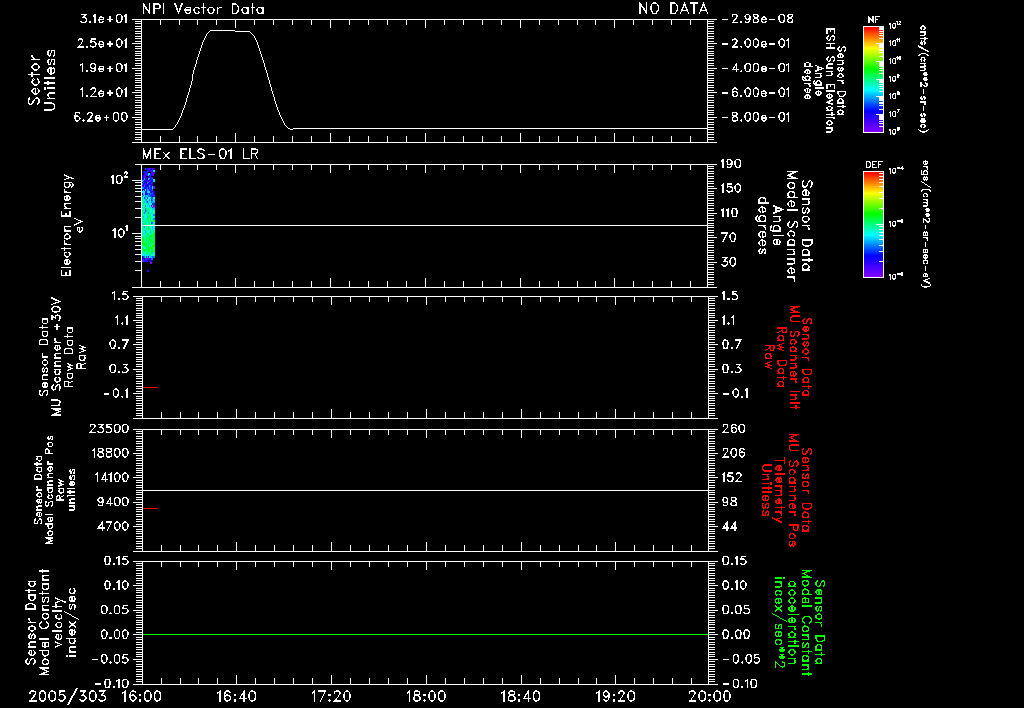
Task: Click the 44 telemetry axis value
Action: pyautogui.click(x=729, y=526)
